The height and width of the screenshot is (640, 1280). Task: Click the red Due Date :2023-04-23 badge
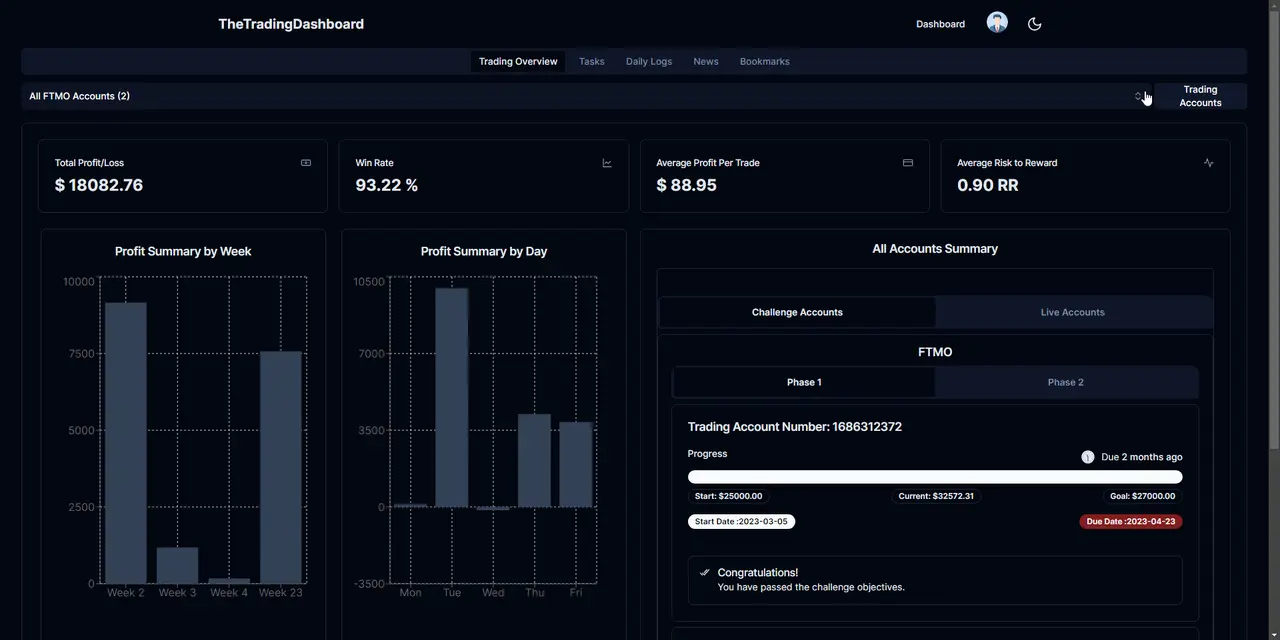[x=1131, y=521]
